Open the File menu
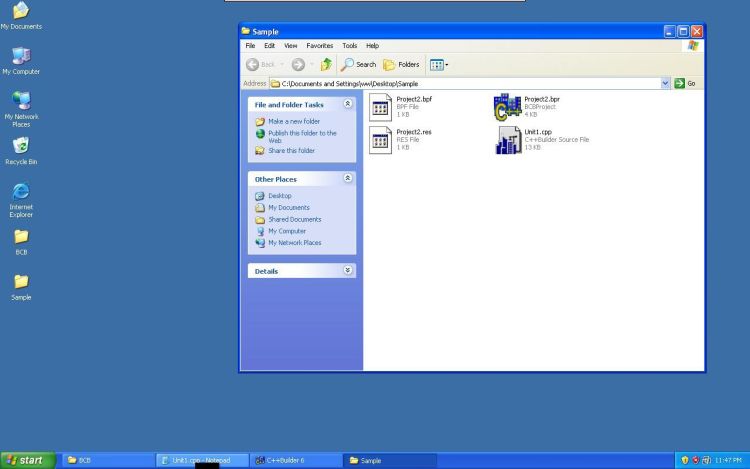The image size is (750, 469). tap(250, 46)
